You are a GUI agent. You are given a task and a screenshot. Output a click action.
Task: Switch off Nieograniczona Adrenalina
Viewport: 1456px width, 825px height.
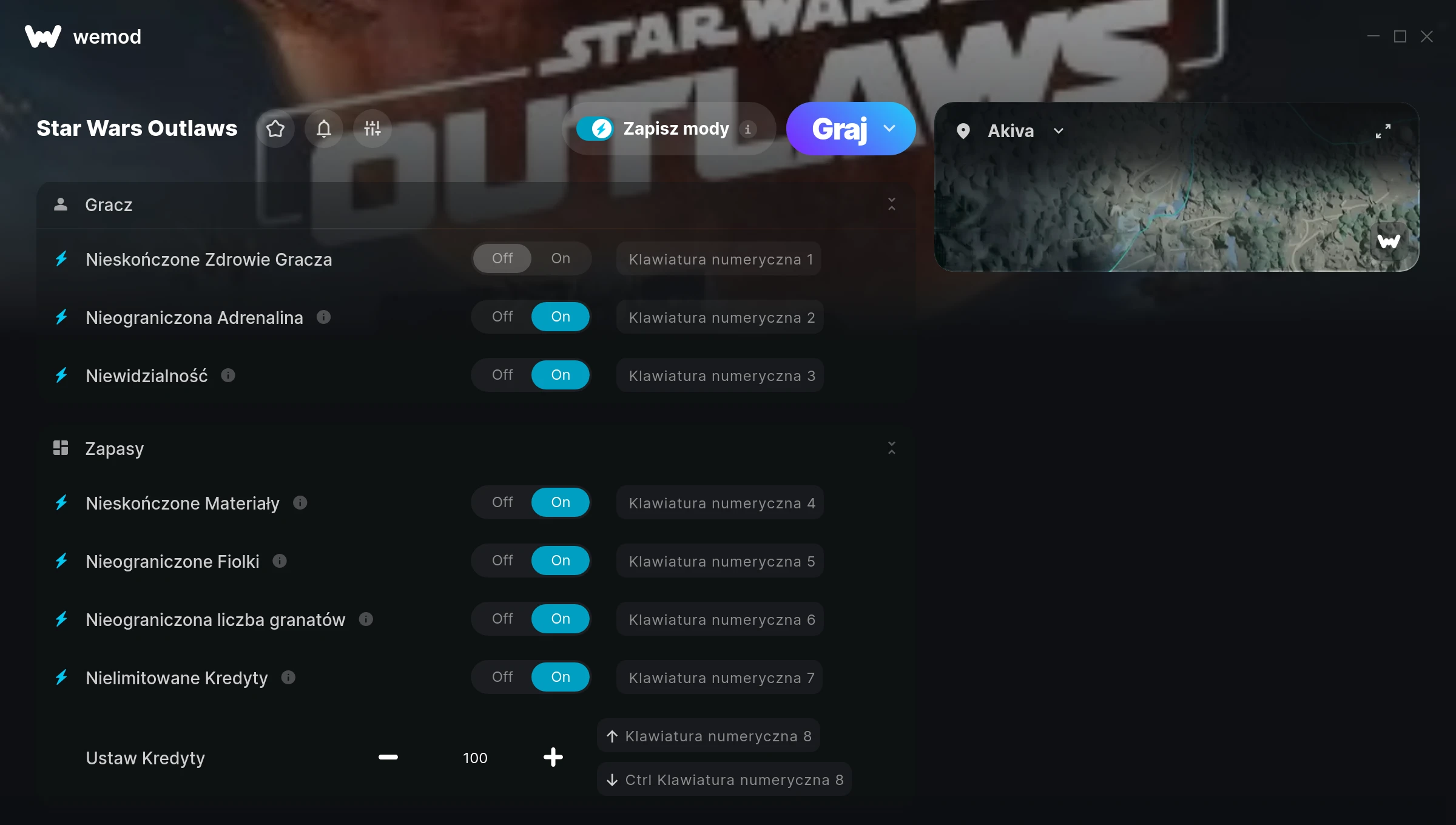click(x=502, y=317)
